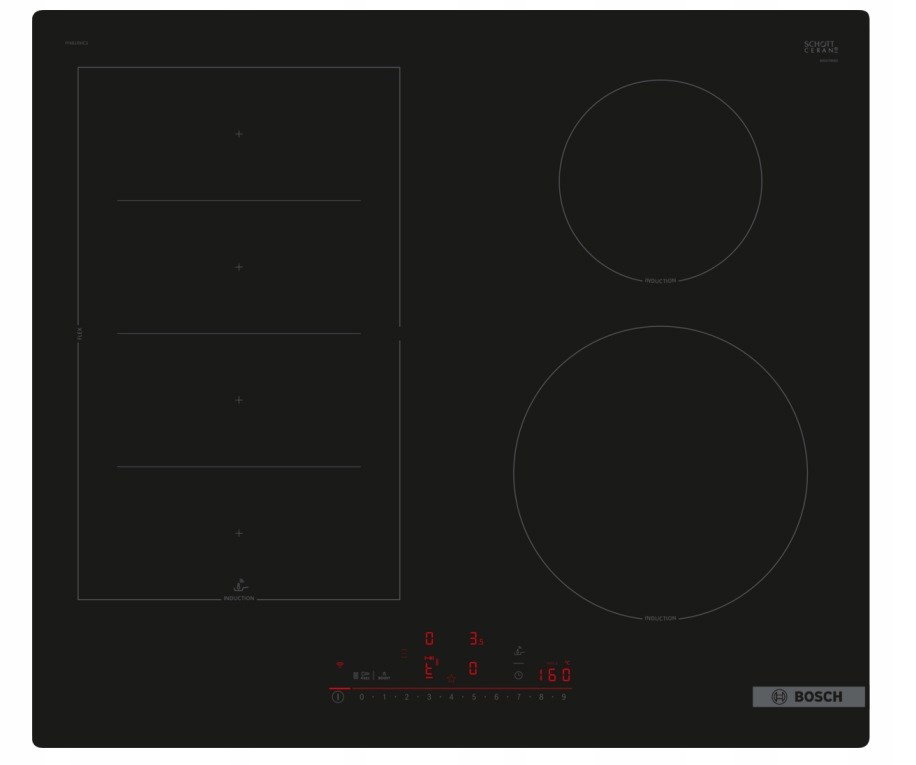916x765 pixels.
Task: Tap the red Wi-Fi Home Connect icon
Action: 340,665
